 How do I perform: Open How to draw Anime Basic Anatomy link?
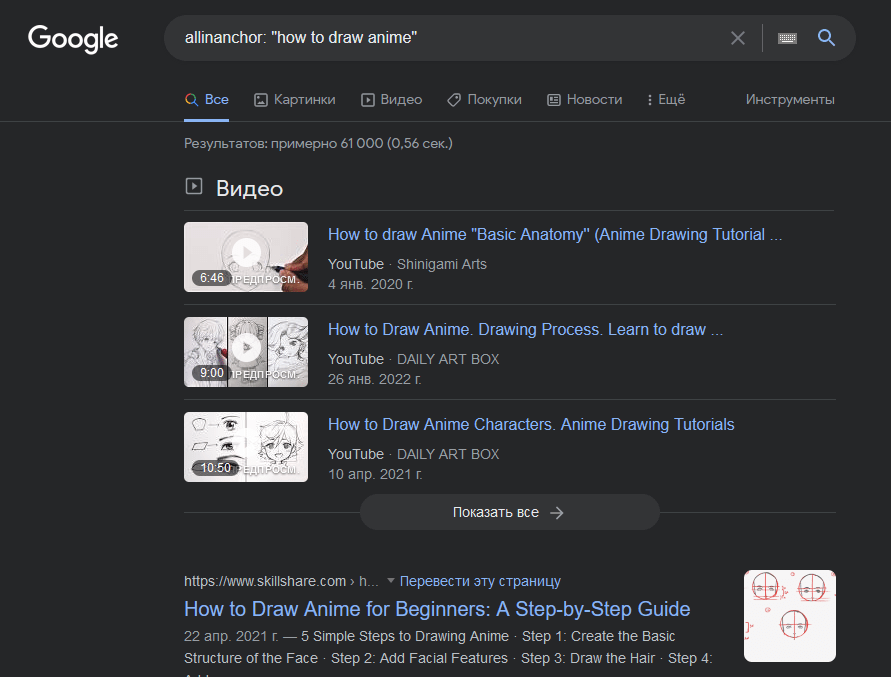pos(555,235)
